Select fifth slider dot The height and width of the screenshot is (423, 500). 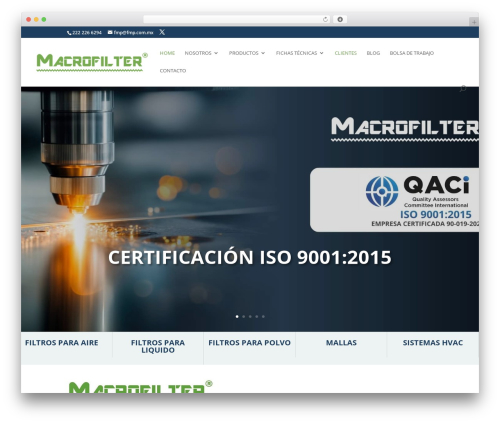[263, 316]
